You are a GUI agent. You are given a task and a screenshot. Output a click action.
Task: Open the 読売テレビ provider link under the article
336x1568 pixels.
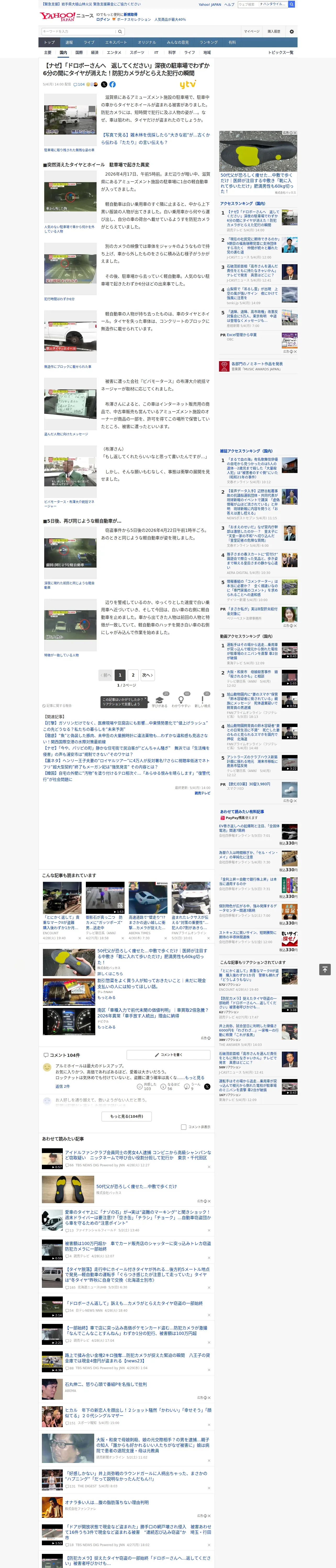pos(203,793)
